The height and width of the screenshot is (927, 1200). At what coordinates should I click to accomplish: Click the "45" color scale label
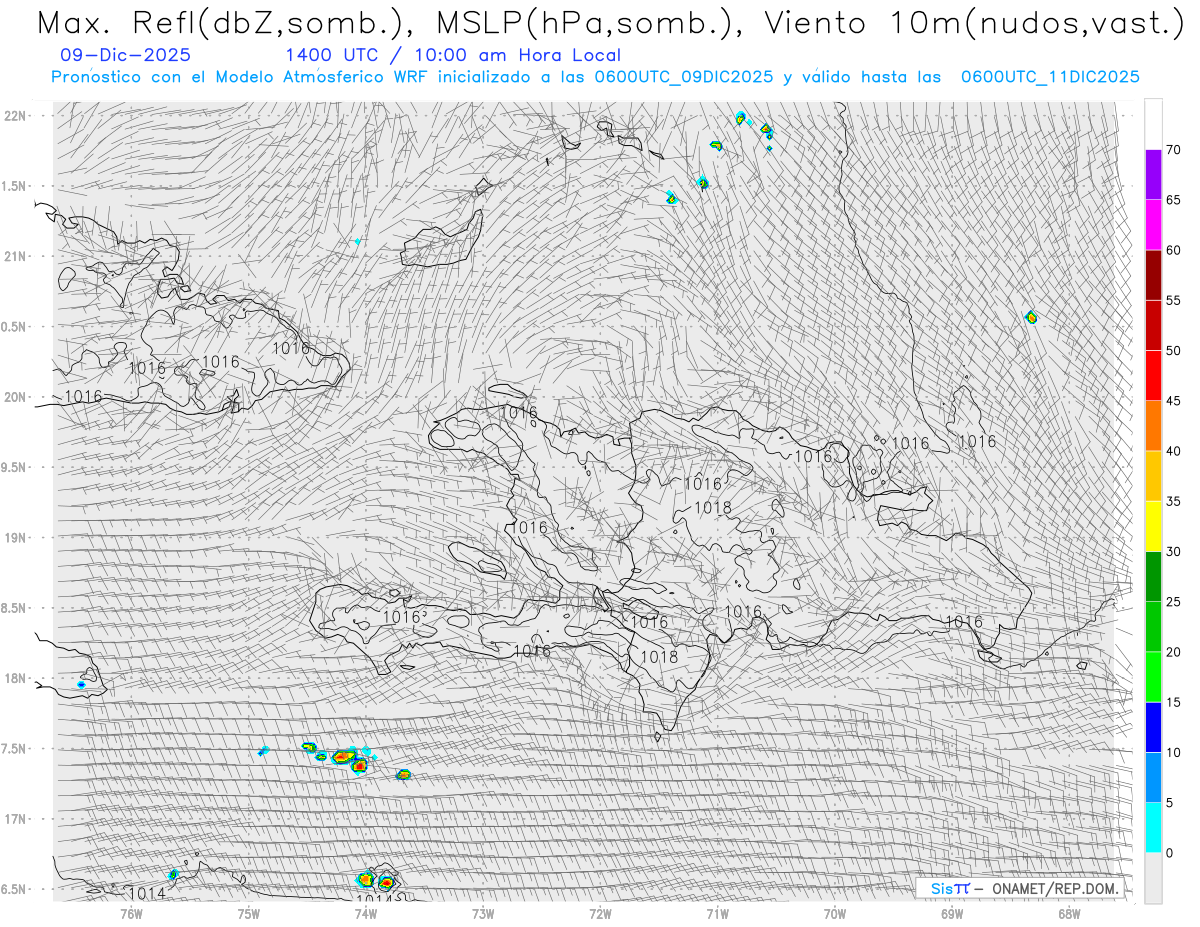pos(1173,401)
